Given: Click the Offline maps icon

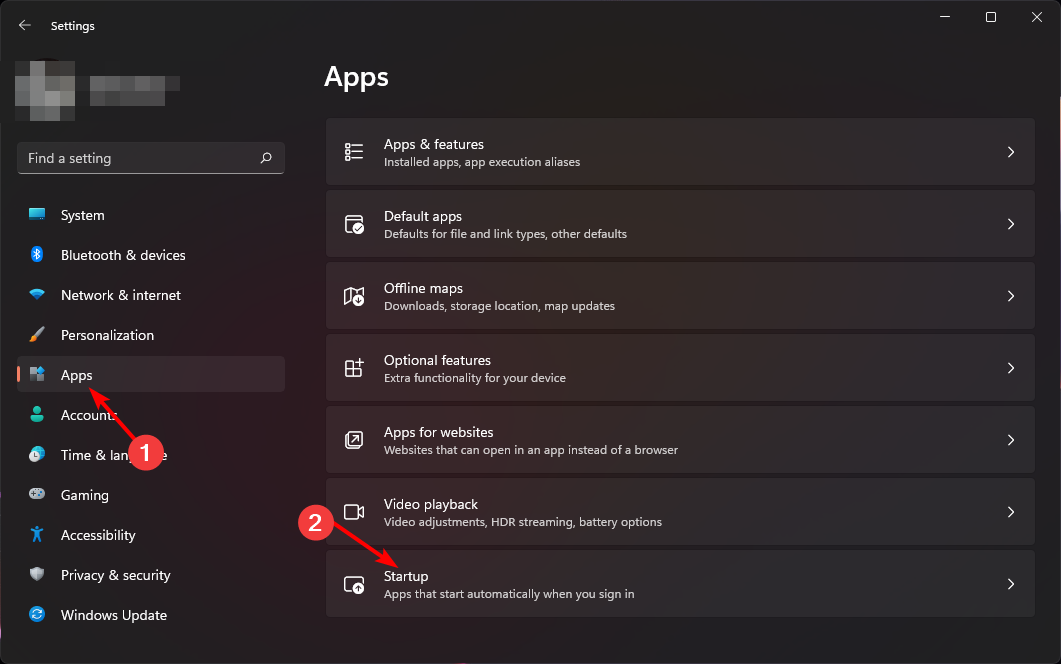Looking at the screenshot, I should (354, 296).
